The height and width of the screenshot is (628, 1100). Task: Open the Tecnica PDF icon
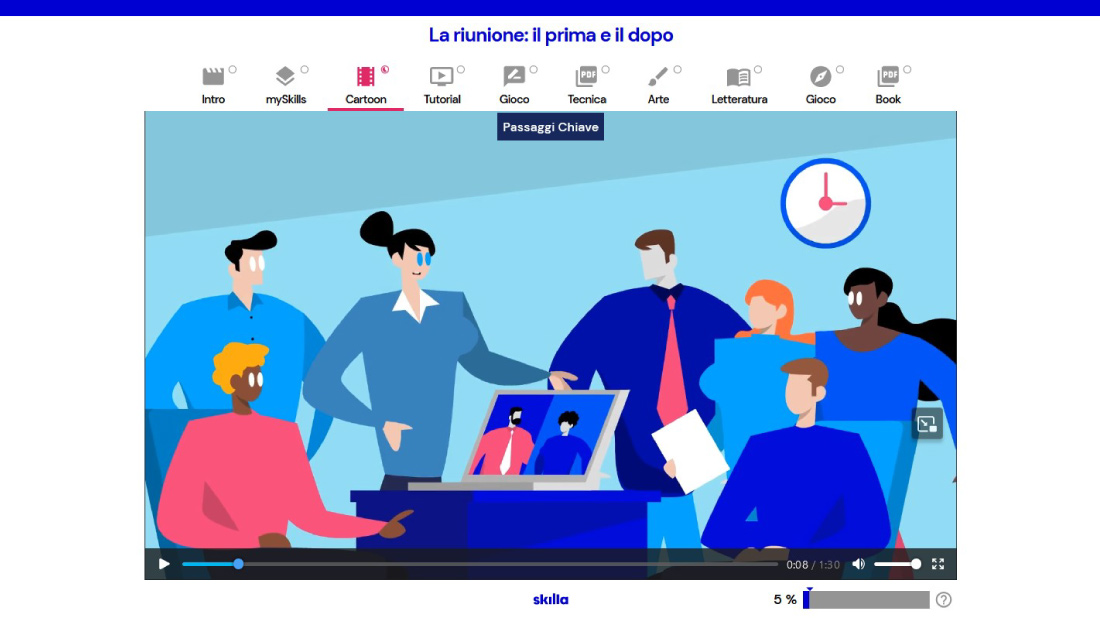pos(586,77)
